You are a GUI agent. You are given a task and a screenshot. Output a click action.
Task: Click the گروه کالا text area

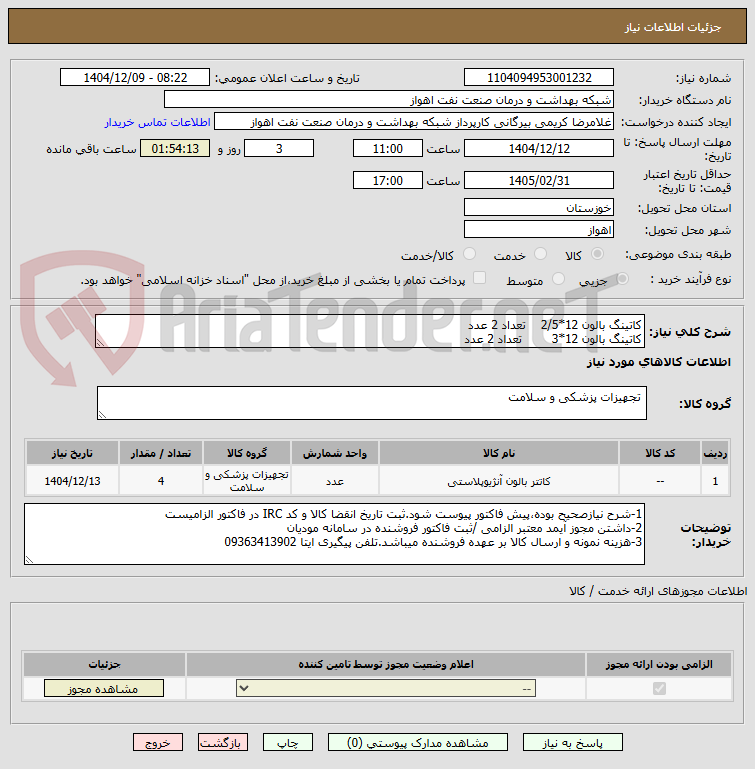click(371, 403)
